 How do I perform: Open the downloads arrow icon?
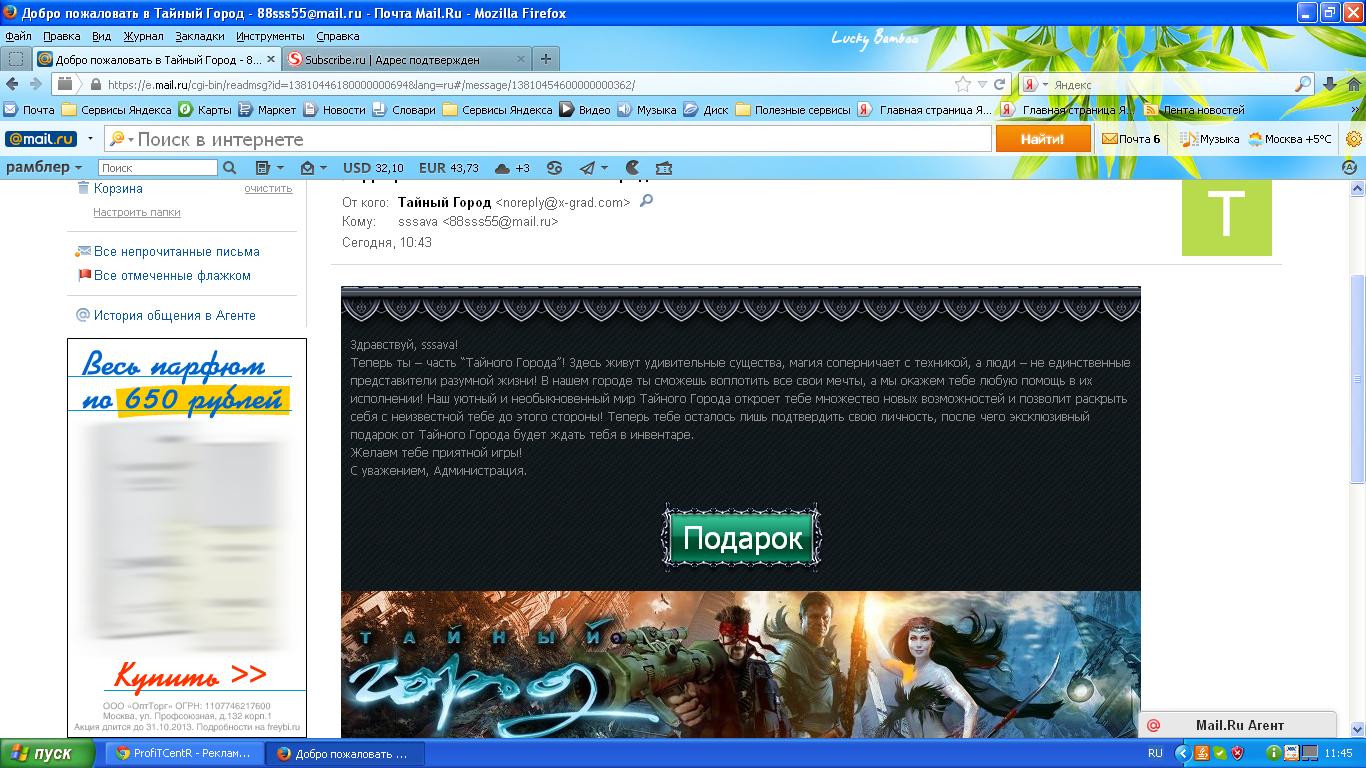point(1330,85)
